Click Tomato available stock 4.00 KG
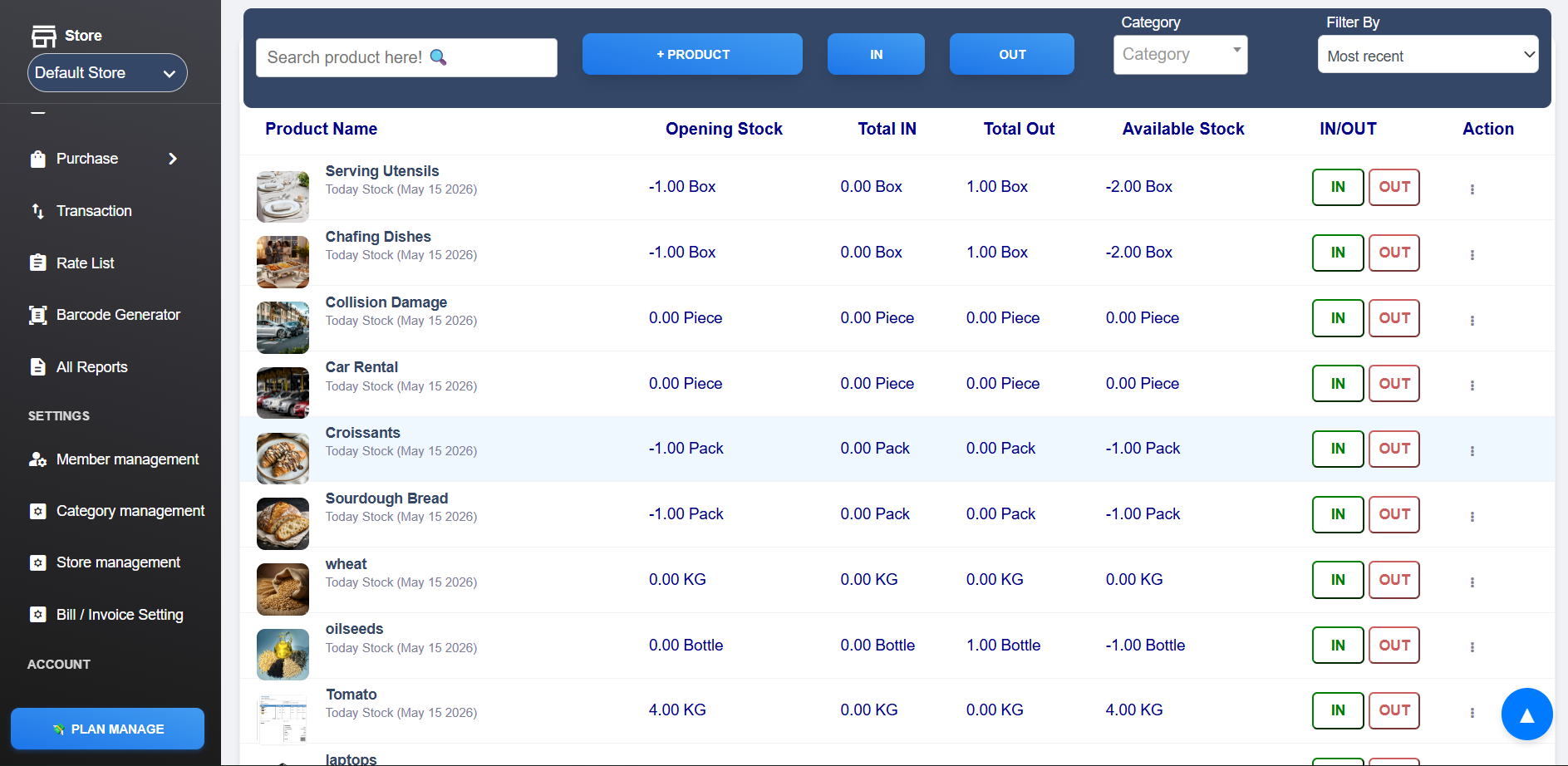The width and height of the screenshot is (1568, 766). coord(1134,710)
